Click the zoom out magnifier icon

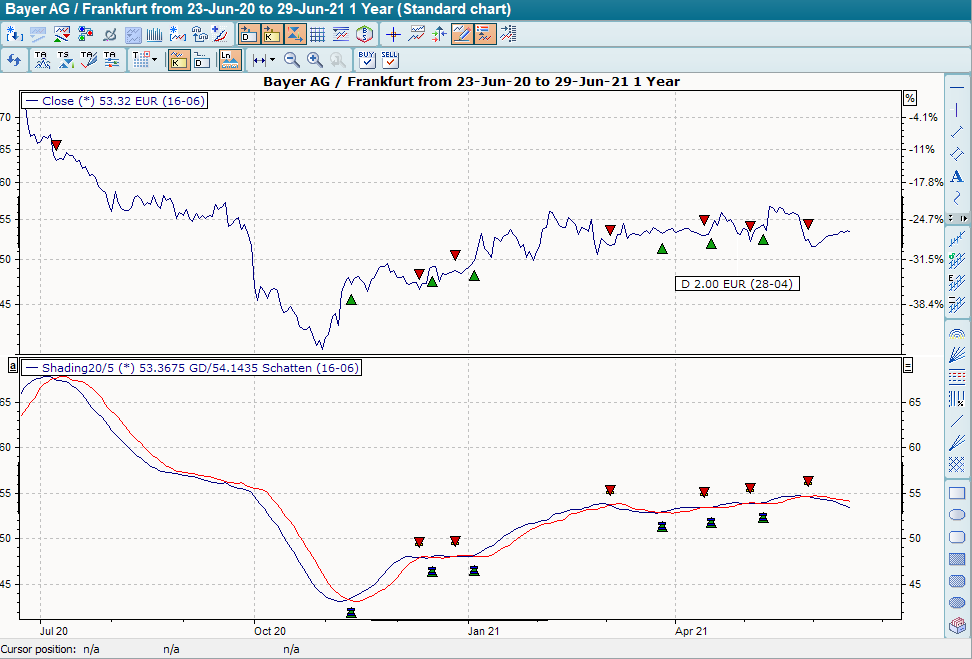point(292,60)
